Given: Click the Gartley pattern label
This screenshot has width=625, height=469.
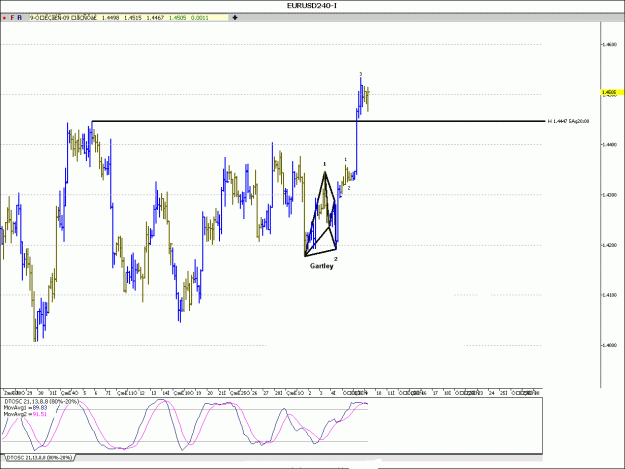Looking at the screenshot, I should pyautogui.click(x=322, y=266).
